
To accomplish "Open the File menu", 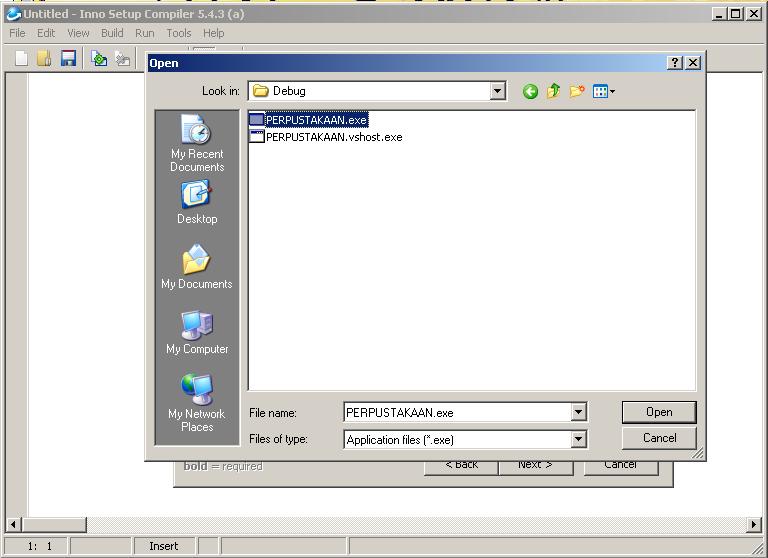I will point(17,33).
